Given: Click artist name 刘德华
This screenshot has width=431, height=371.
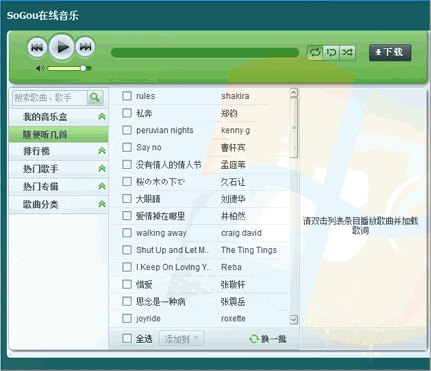Looking at the screenshot, I should coord(233,199).
